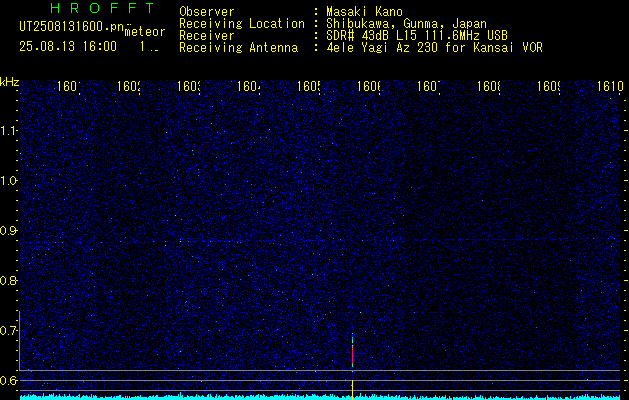
Task: Select the timestamp 25.08.13 16:00
Action: pos(68,47)
